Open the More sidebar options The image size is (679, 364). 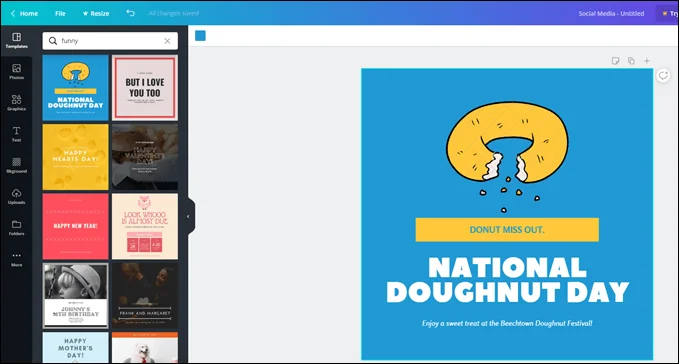click(16, 259)
